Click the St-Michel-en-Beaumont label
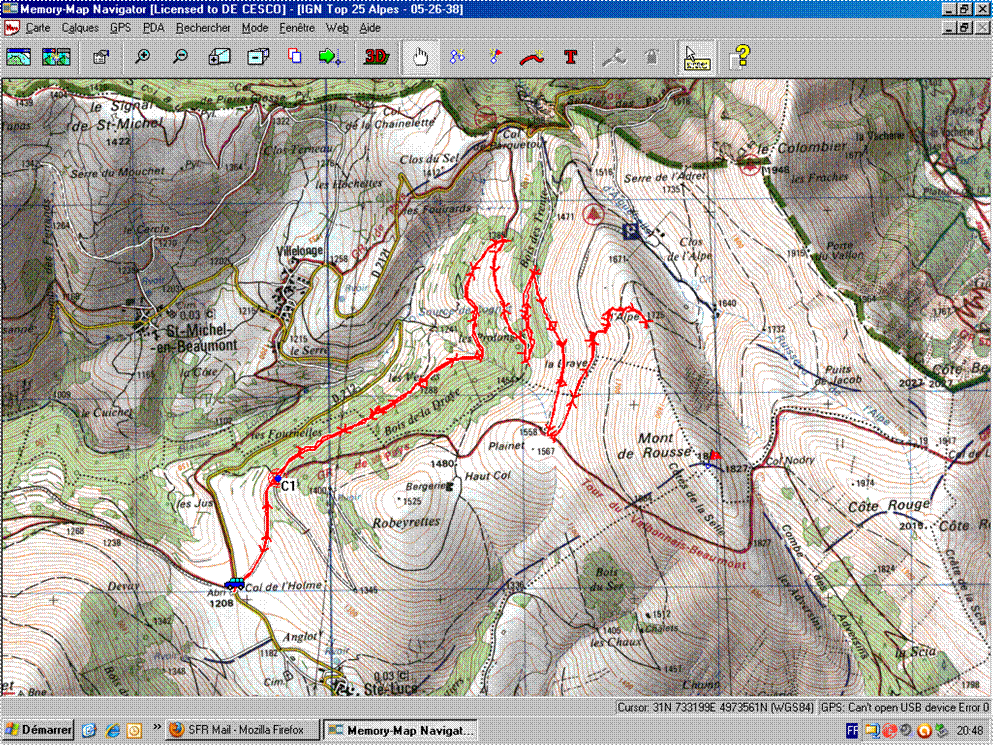Screen dimensions: 993x745 pos(193,338)
